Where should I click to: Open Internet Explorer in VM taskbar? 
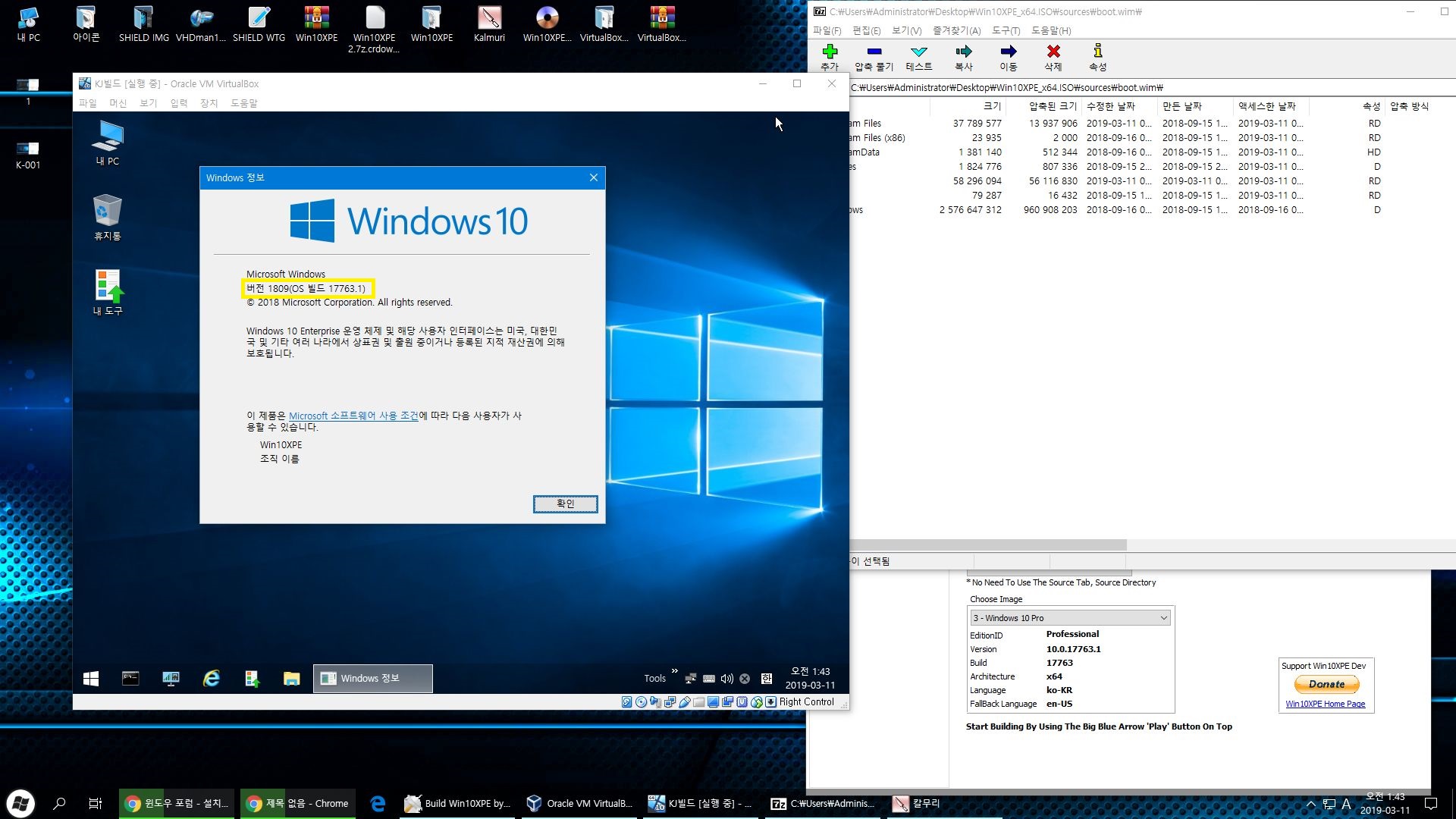pyautogui.click(x=211, y=679)
